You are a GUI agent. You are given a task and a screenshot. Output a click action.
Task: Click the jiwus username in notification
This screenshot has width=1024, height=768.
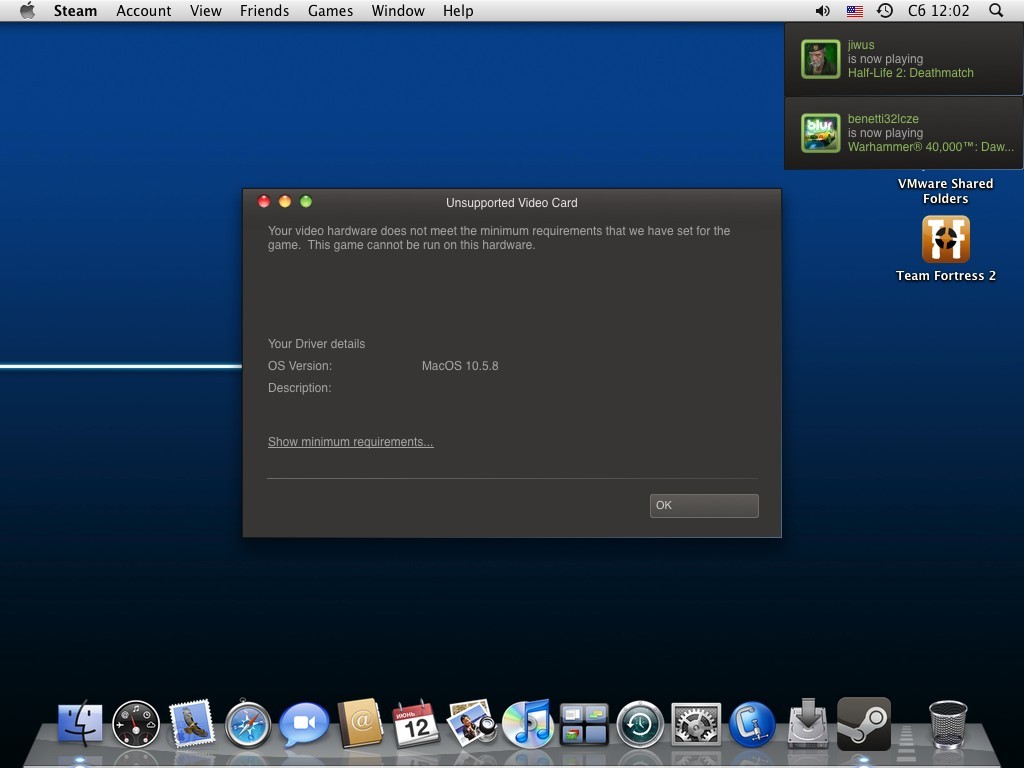[x=861, y=45]
